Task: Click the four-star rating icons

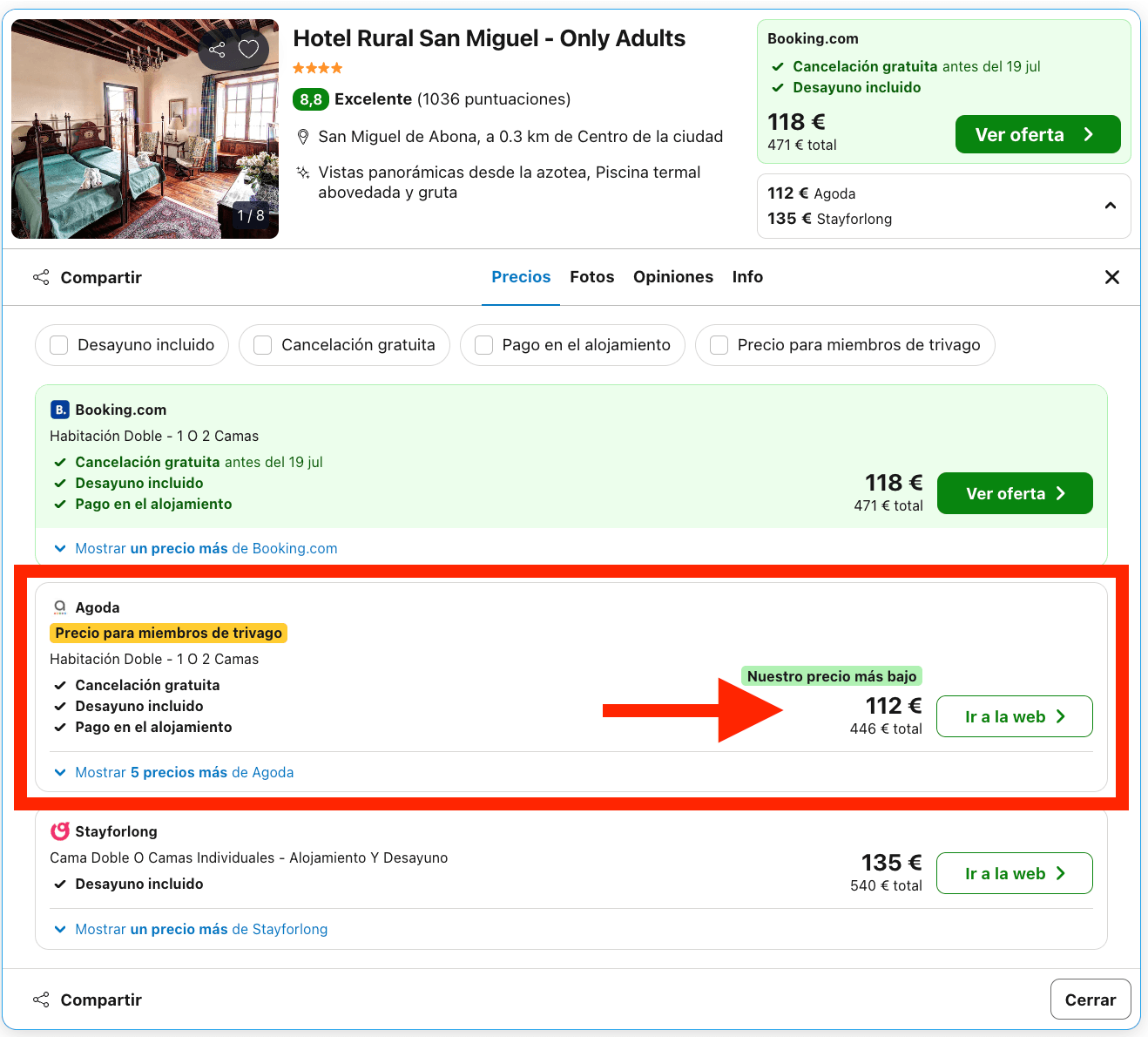Action: pyautogui.click(x=318, y=68)
